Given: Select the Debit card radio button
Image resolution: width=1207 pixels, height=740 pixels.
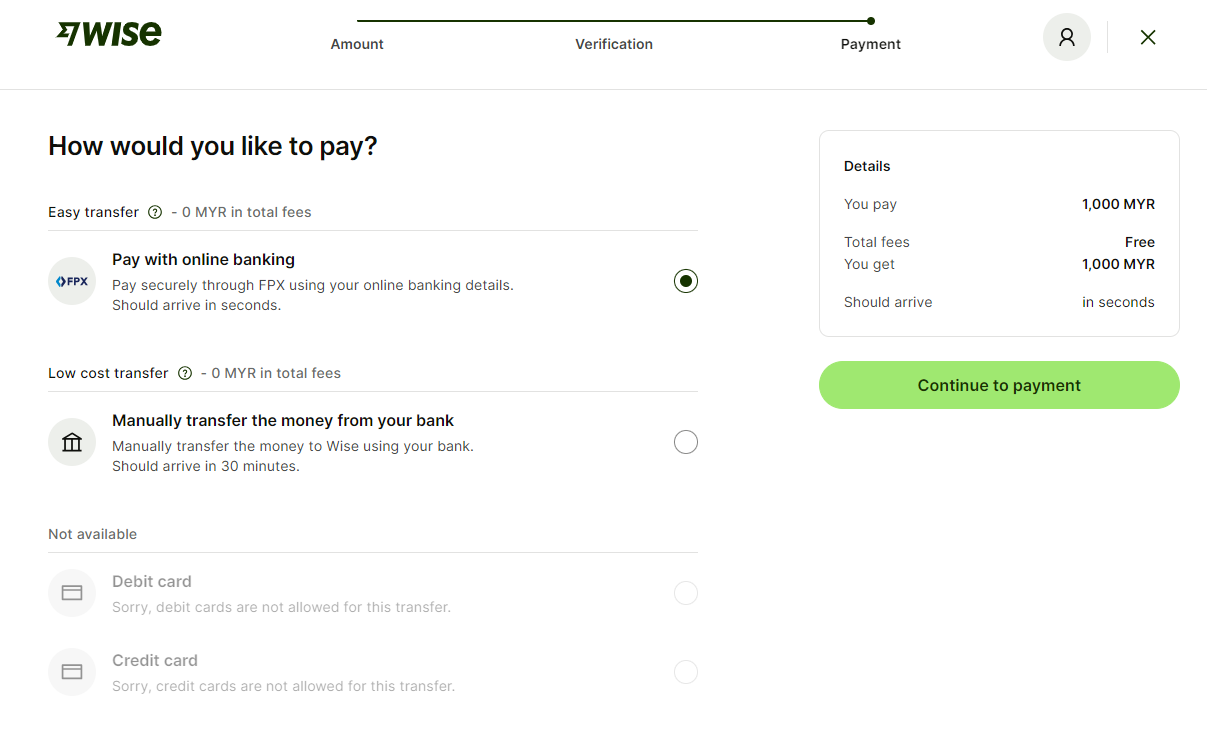Looking at the screenshot, I should pos(686,593).
